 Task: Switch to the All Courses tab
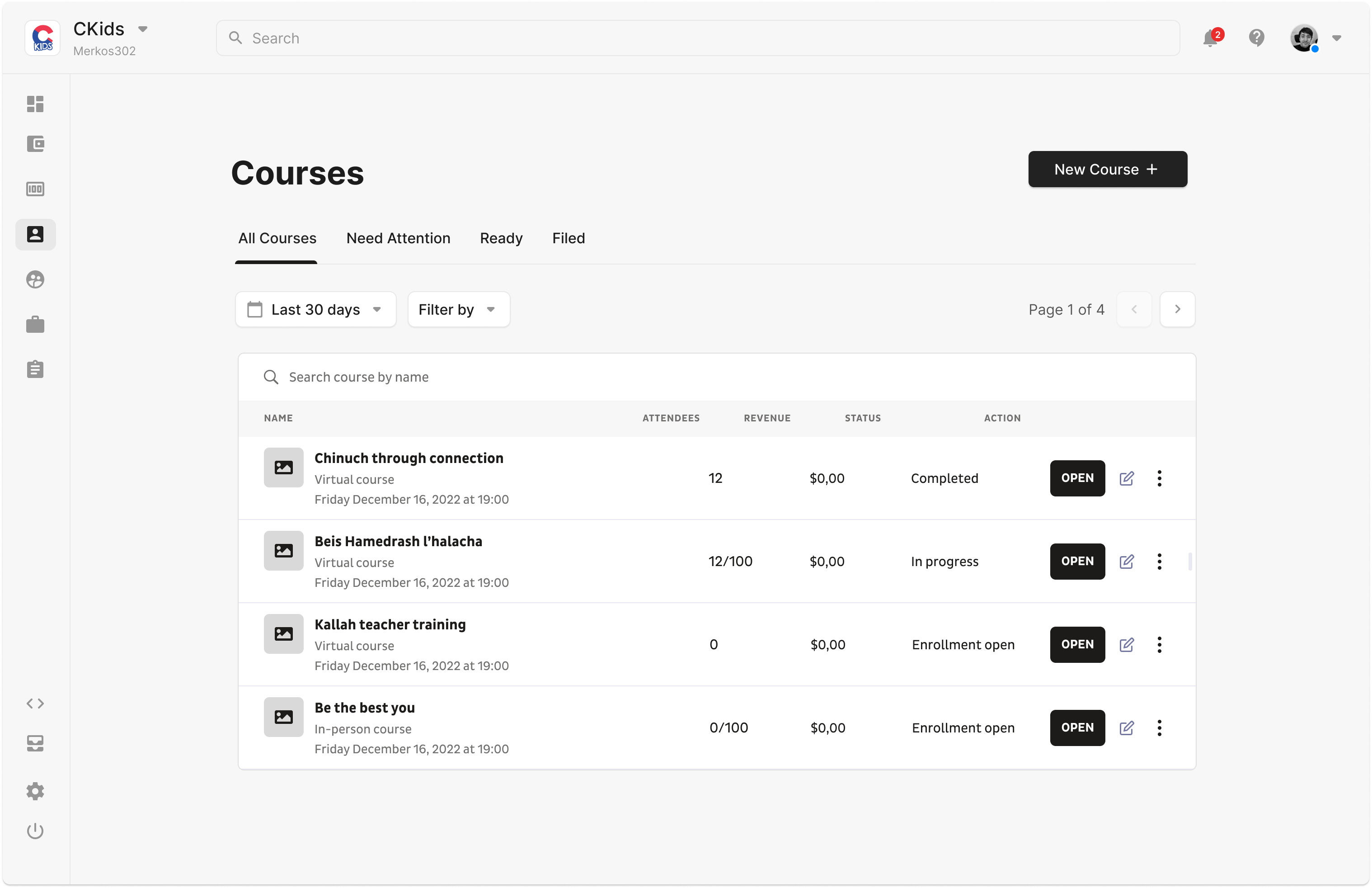click(277, 238)
